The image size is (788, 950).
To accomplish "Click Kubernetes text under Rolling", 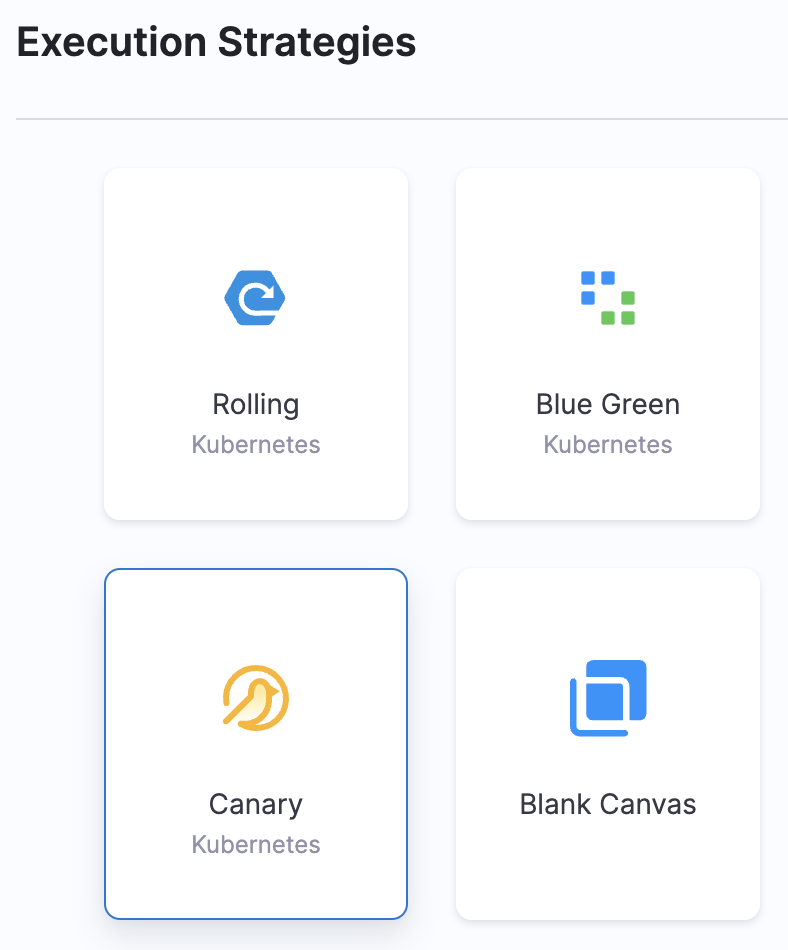I will click(256, 445).
